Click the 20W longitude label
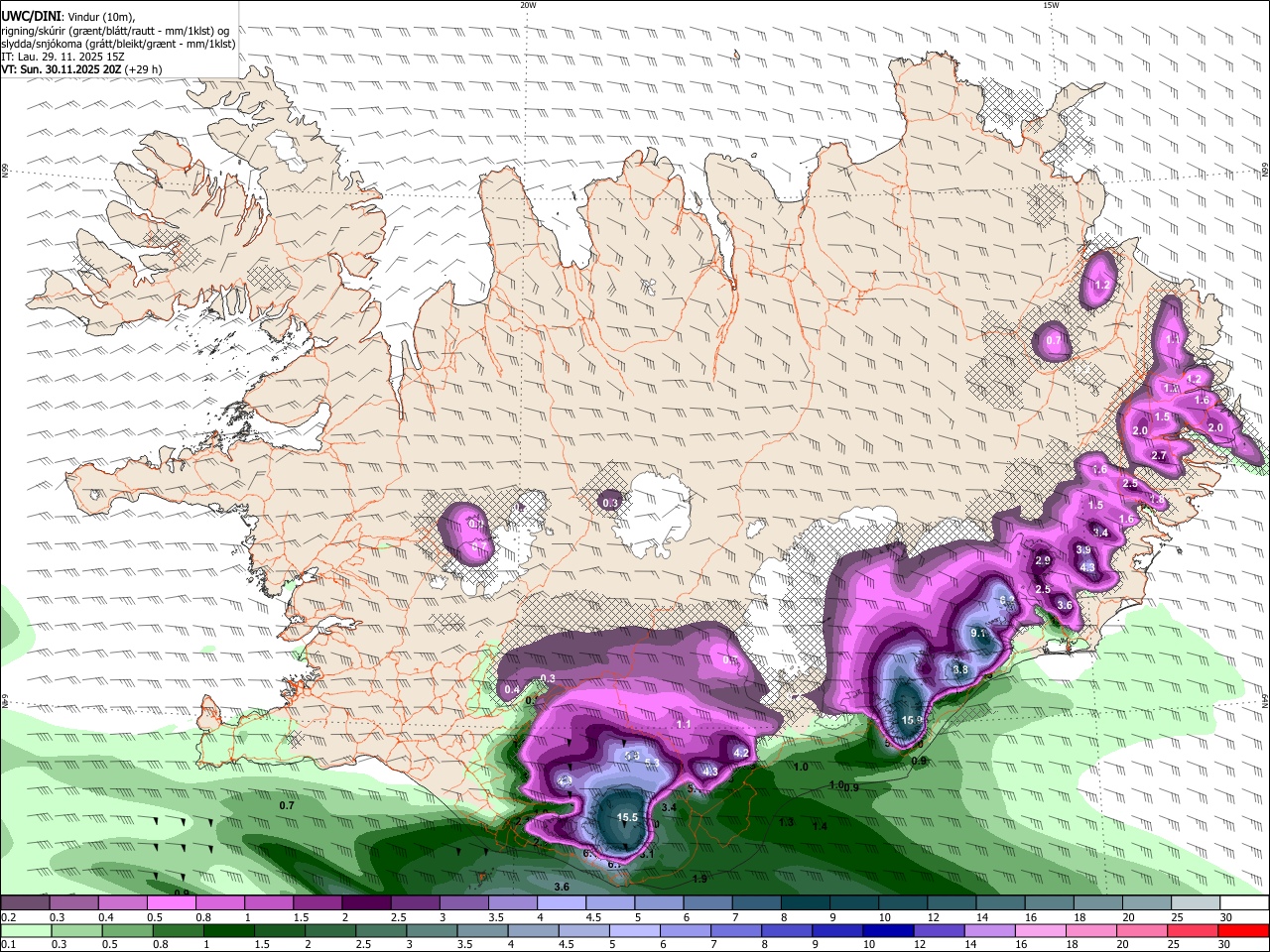 [528, 5]
